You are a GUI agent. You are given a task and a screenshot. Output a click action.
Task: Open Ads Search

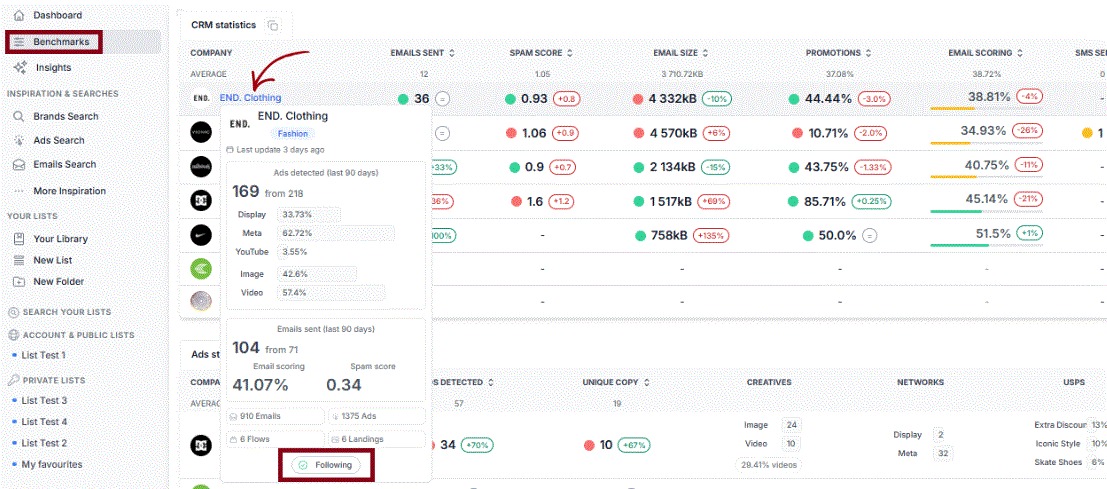59,140
